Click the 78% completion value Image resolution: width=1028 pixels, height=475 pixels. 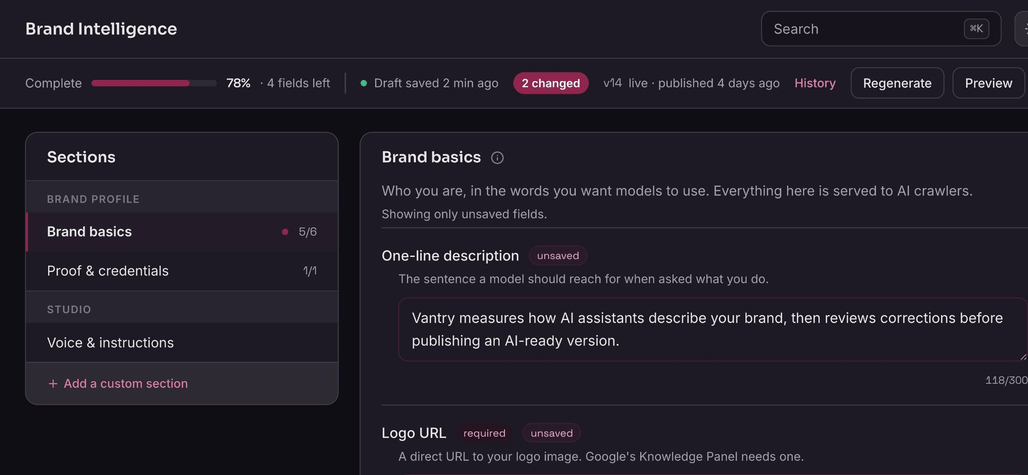(x=239, y=83)
